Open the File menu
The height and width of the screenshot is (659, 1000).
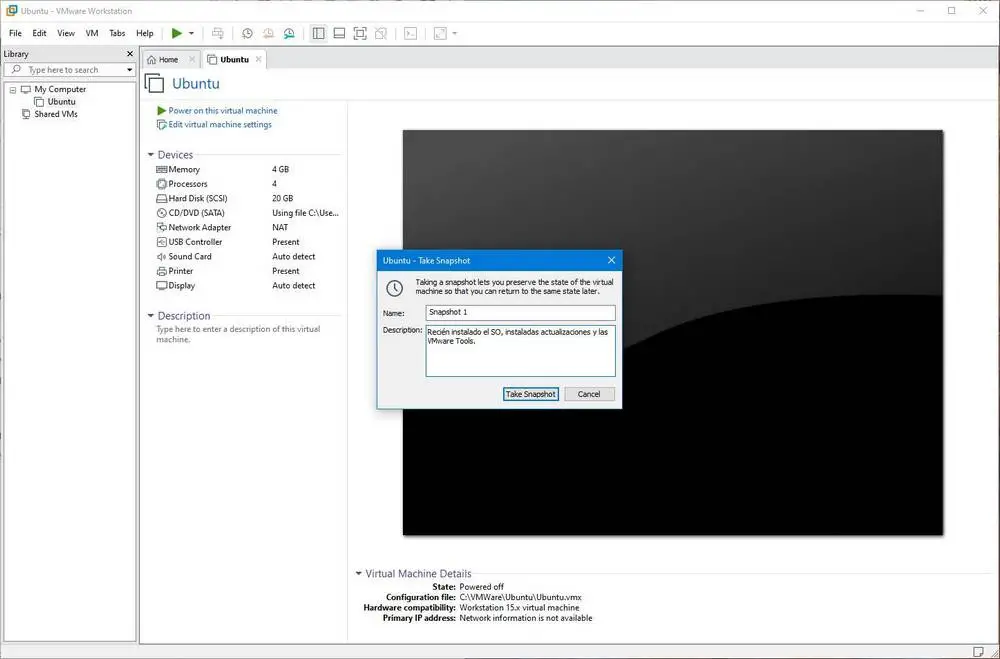[x=15, y=33]
